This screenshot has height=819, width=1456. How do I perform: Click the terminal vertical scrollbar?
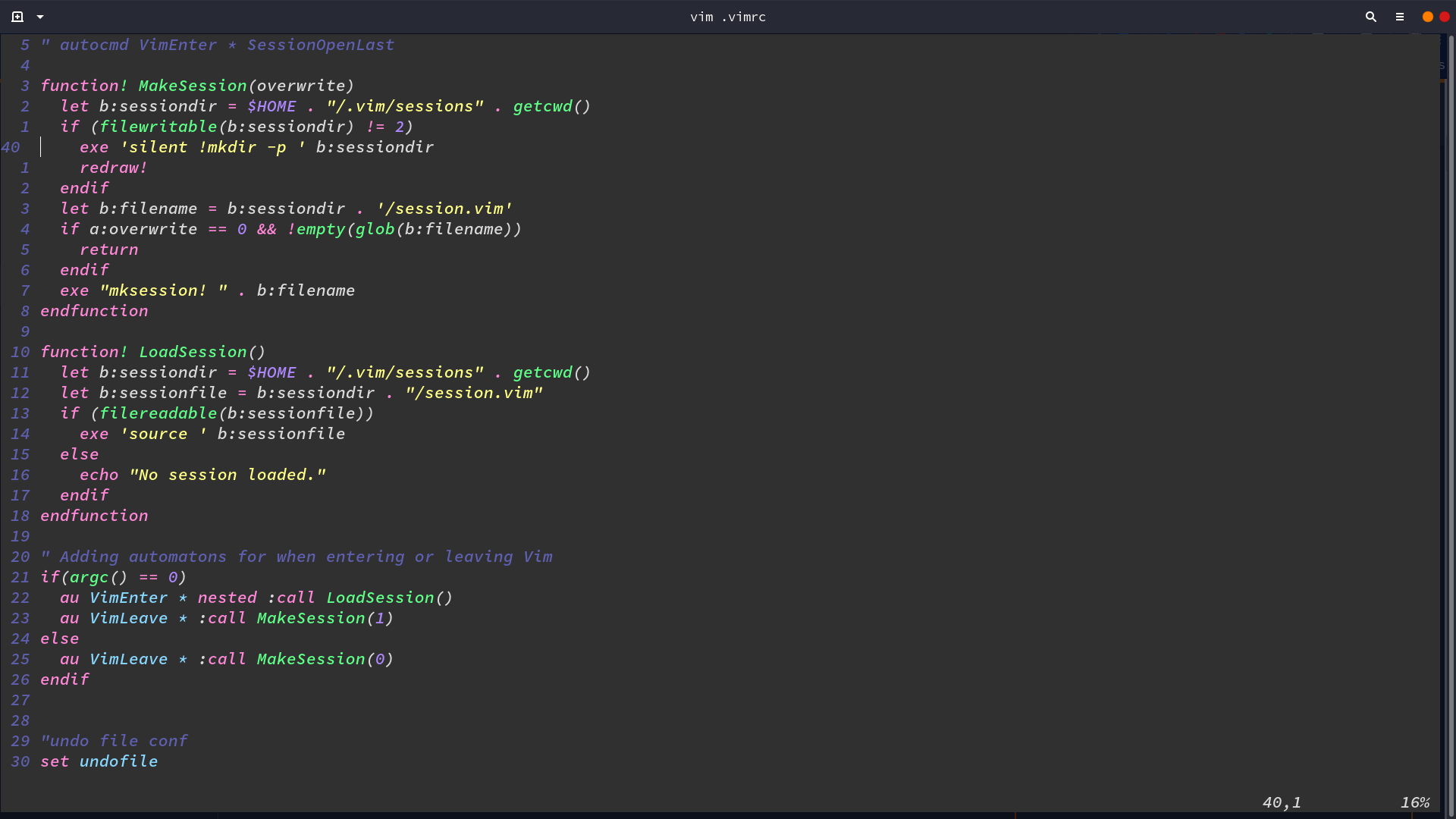[x=1451, y=425]
